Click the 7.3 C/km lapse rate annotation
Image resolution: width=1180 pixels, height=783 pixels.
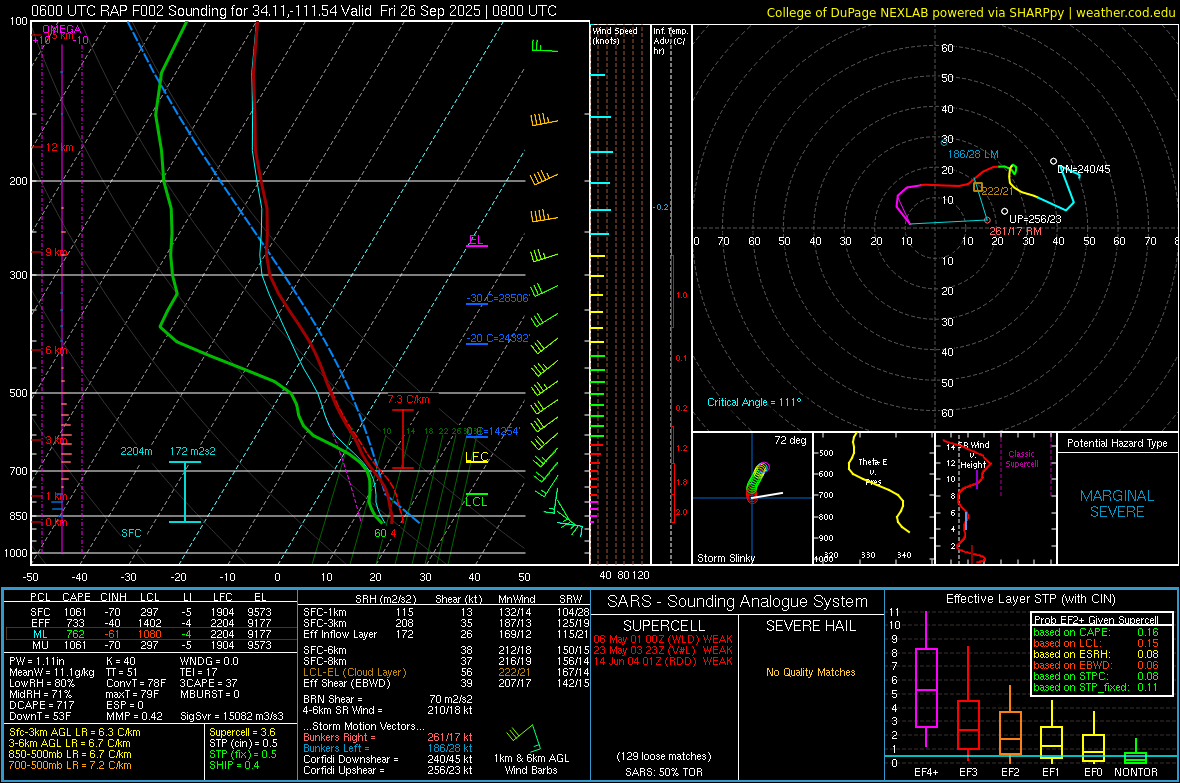click(409, 399)
